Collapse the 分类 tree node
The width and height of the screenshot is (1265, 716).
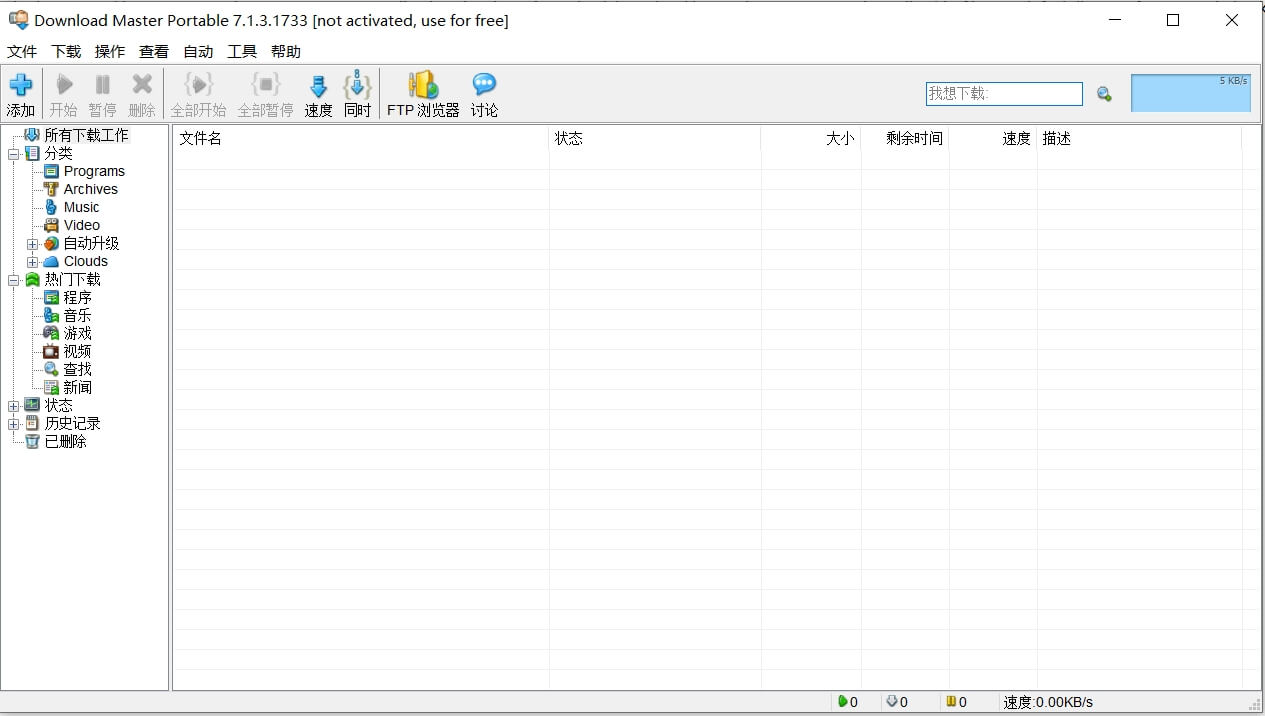tap(13, 154)
